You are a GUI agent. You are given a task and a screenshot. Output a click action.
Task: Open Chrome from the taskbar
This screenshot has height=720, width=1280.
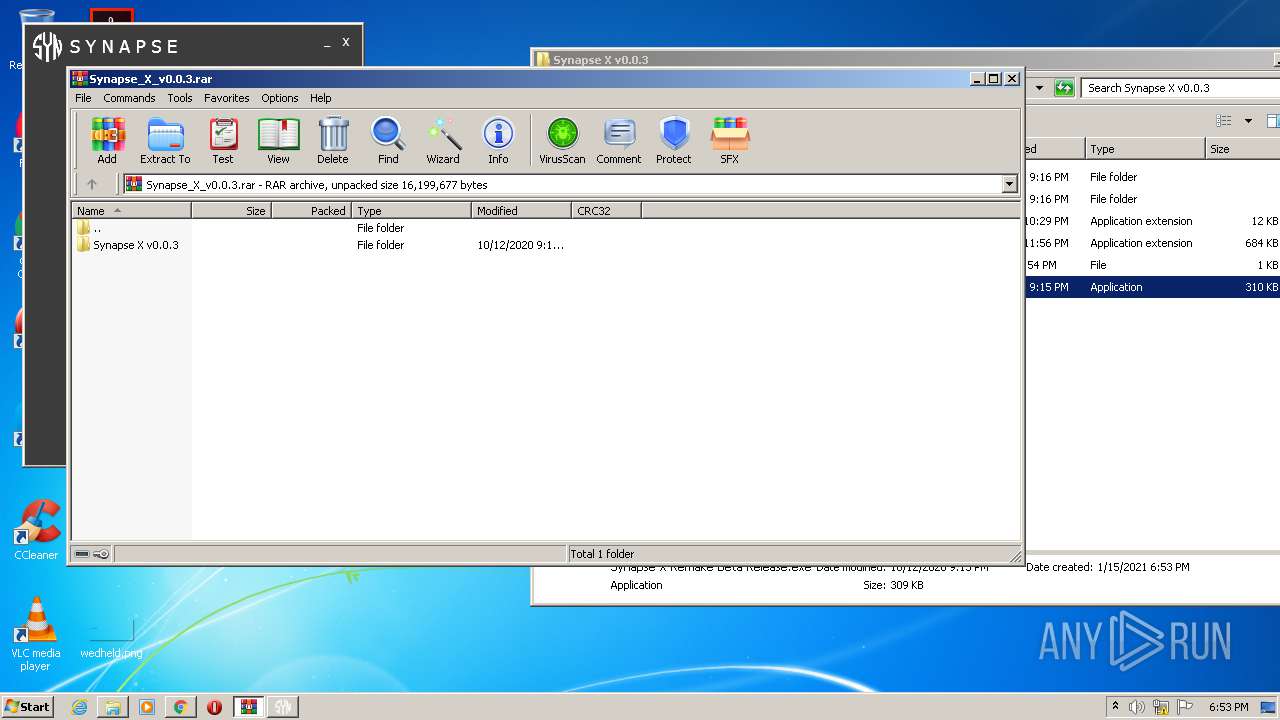pos(181,707)
